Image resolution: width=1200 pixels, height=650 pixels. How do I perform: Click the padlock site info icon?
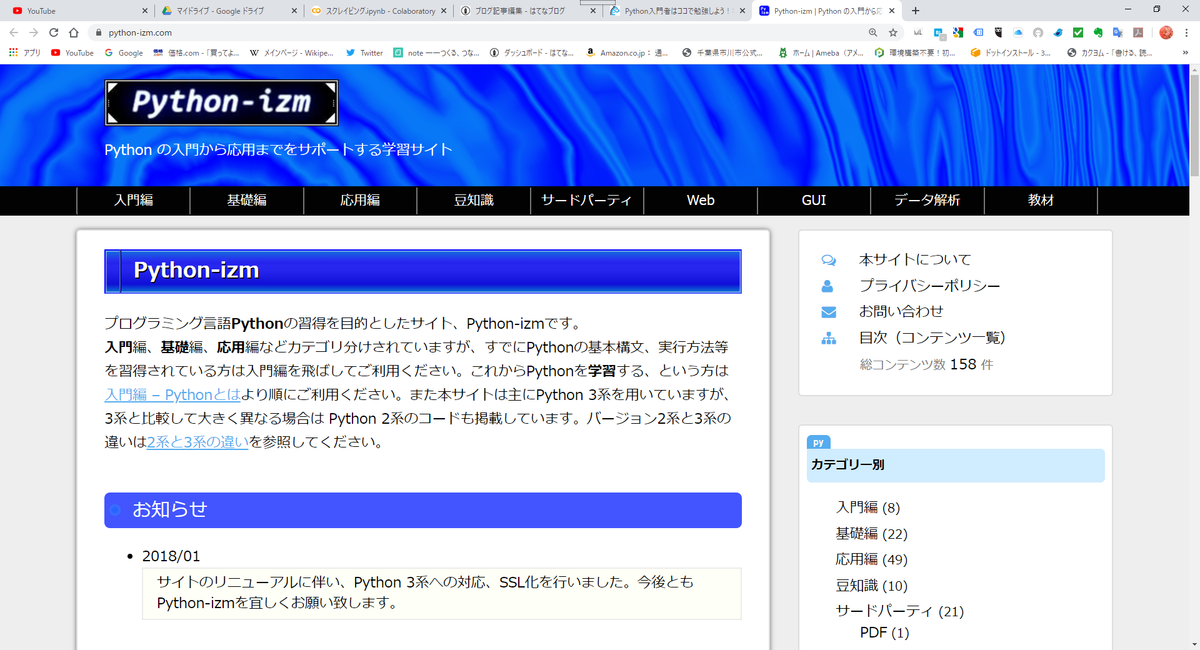click(98, 33)
